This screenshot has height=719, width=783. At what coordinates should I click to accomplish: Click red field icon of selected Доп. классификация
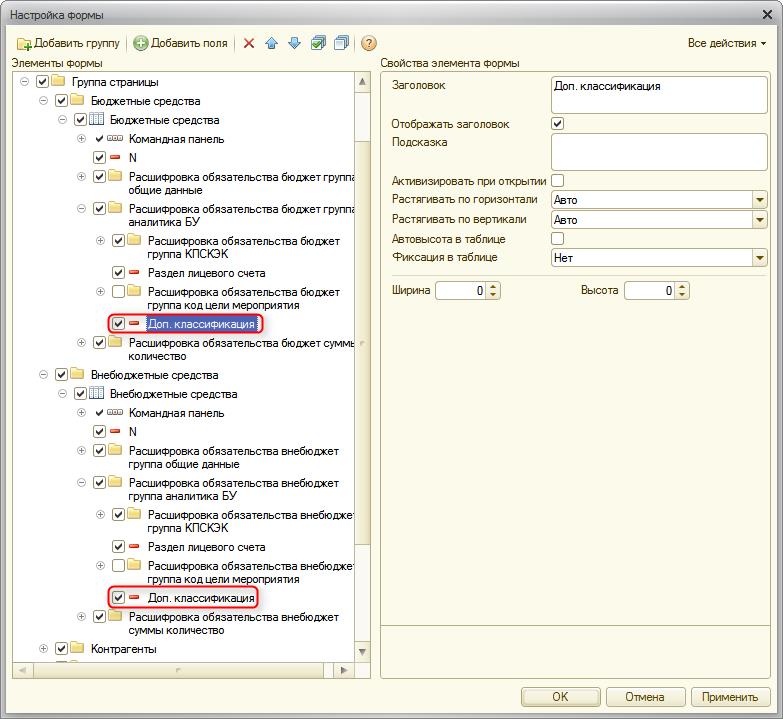134,324
